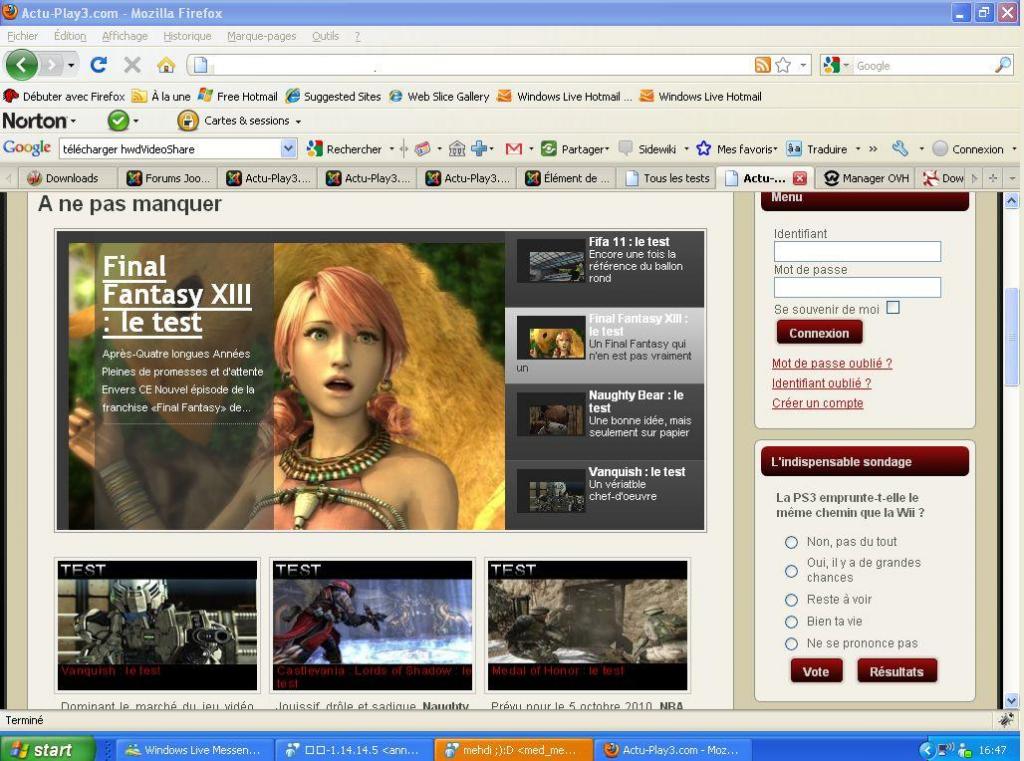Click the Résultats button
This screenshot has height=761, width=1024.
896,672
